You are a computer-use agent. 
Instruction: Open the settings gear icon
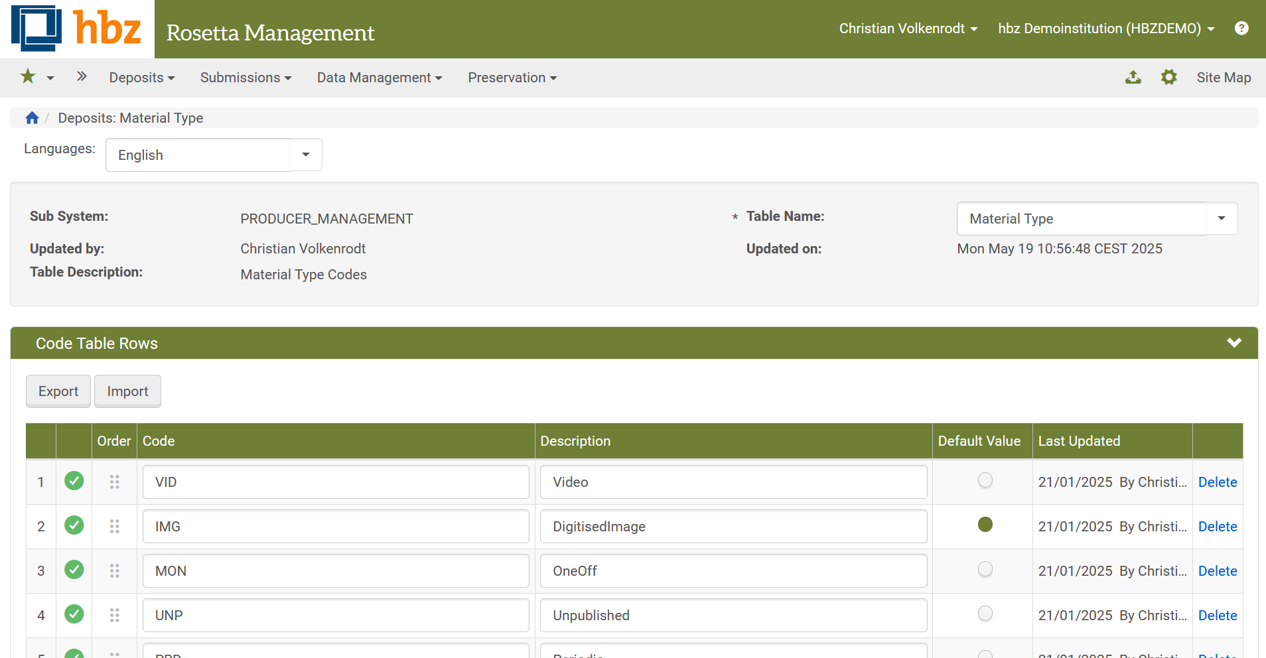[1169, 77]
